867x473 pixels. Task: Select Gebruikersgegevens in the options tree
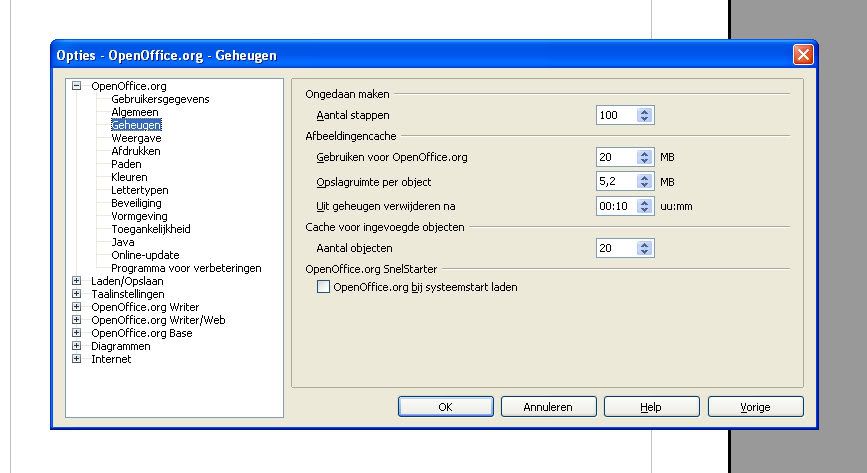pyautogui.click(x=160, y=99)
